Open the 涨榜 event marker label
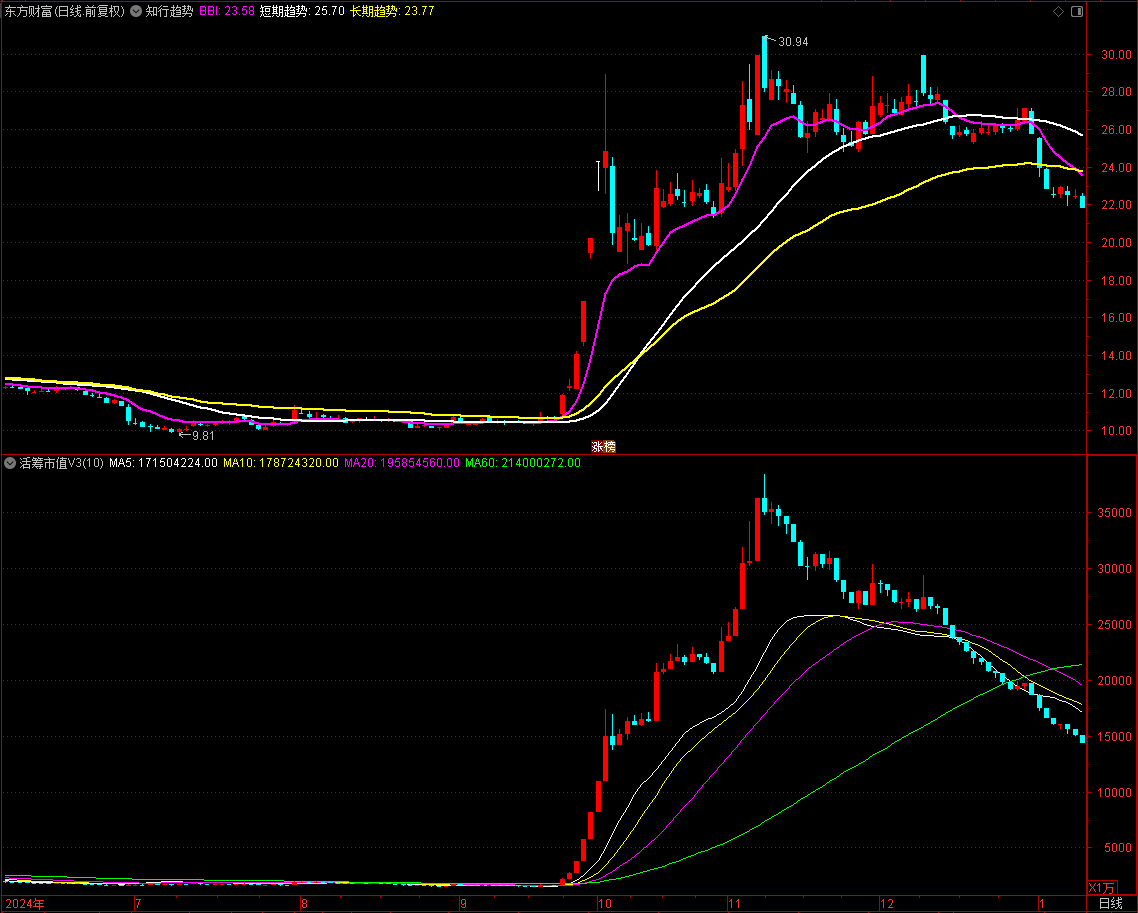The width and height of the screenshot is (1138, 913). (x=603, y=447)
